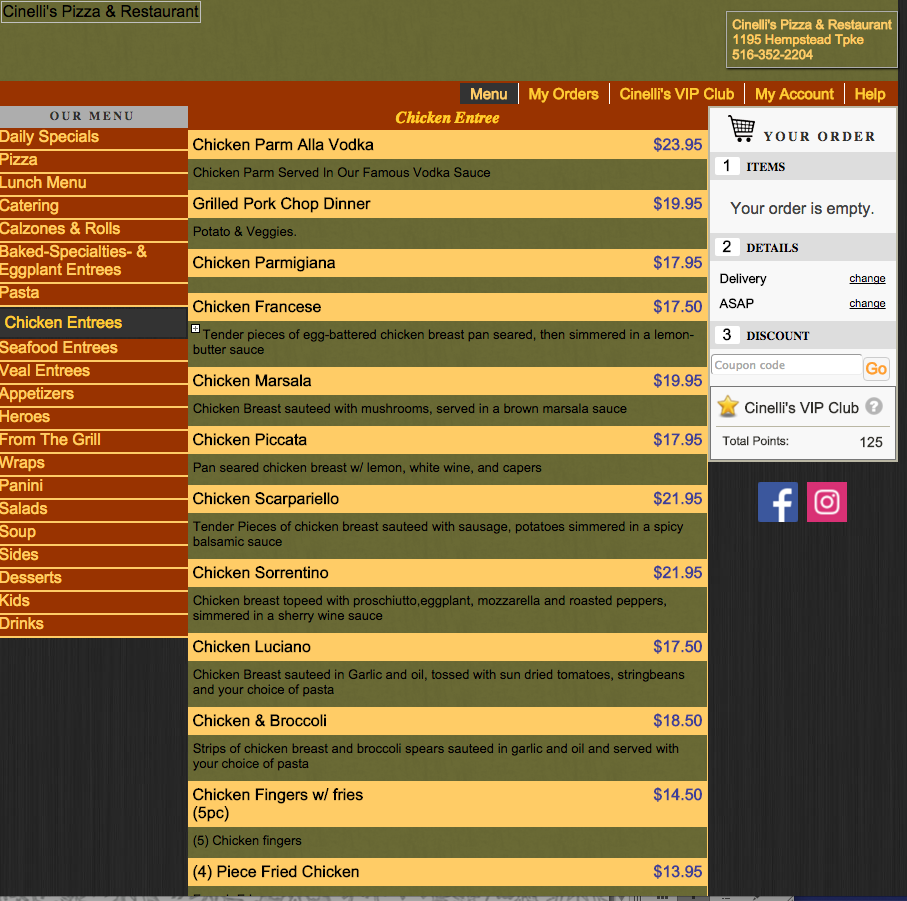
Task: Click the VIP Club help question mark
Action: click(874, 407)
